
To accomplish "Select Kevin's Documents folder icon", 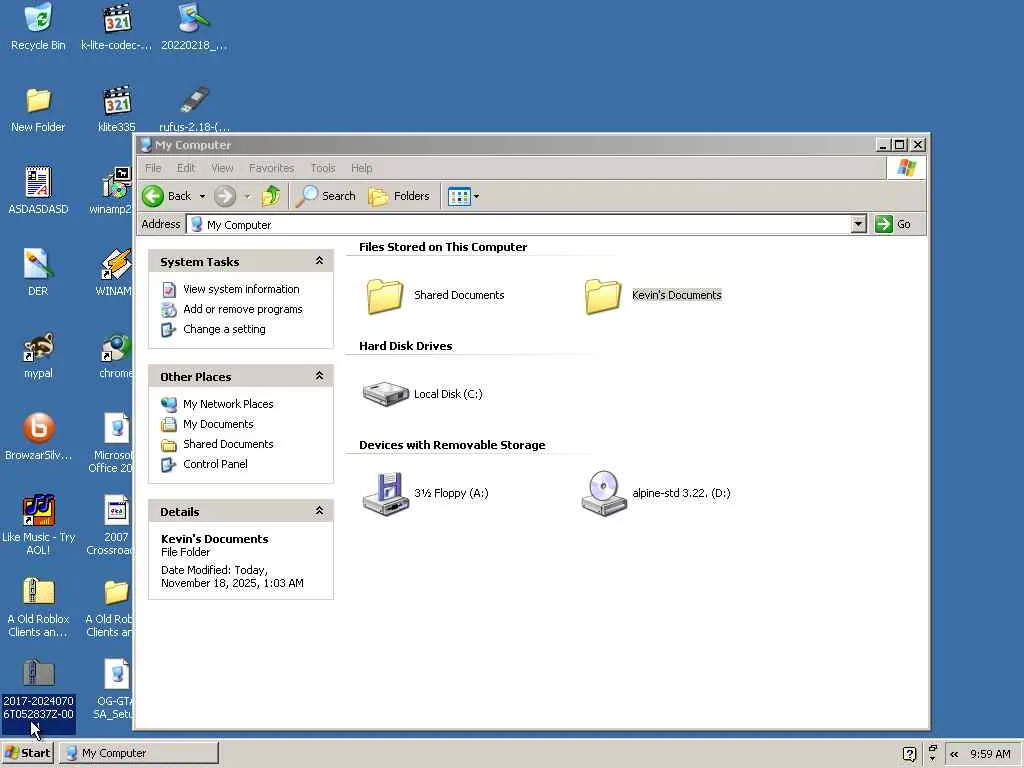I will pyautogui.click(x=603, y=296).
